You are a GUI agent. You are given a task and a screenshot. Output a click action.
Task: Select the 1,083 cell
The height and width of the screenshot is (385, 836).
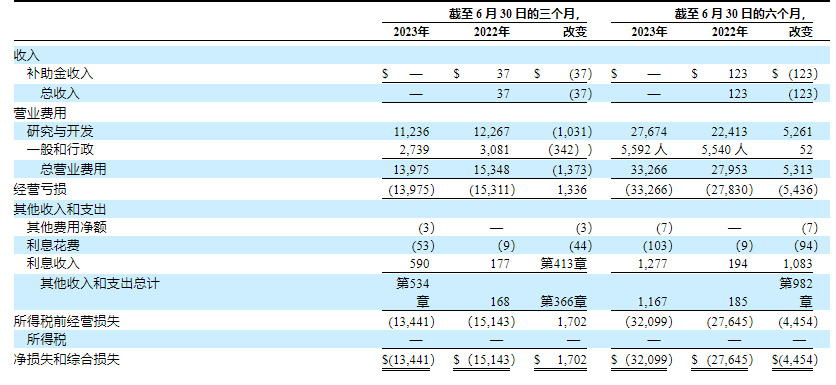pos(798,264)
